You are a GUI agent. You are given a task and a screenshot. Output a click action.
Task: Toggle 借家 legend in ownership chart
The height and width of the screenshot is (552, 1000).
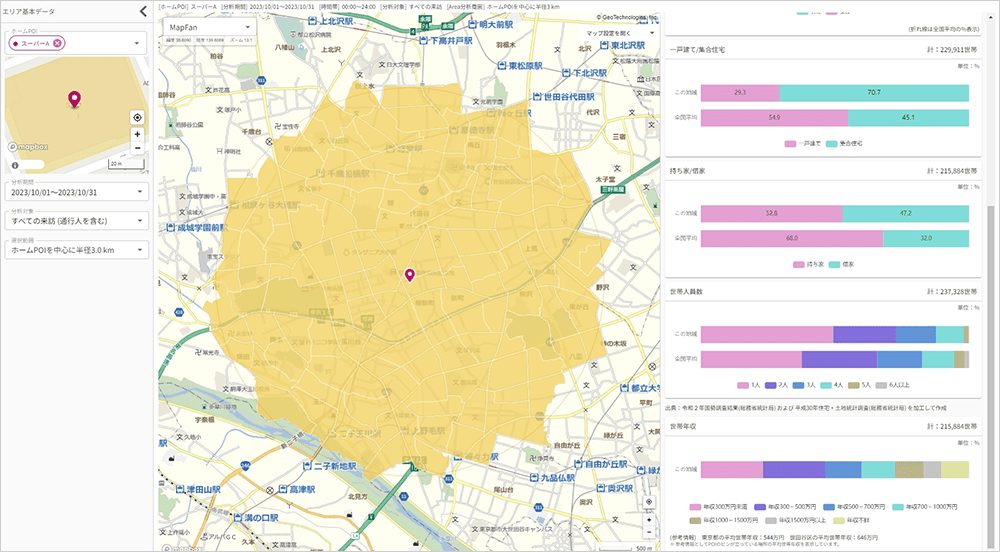[845, 264]
